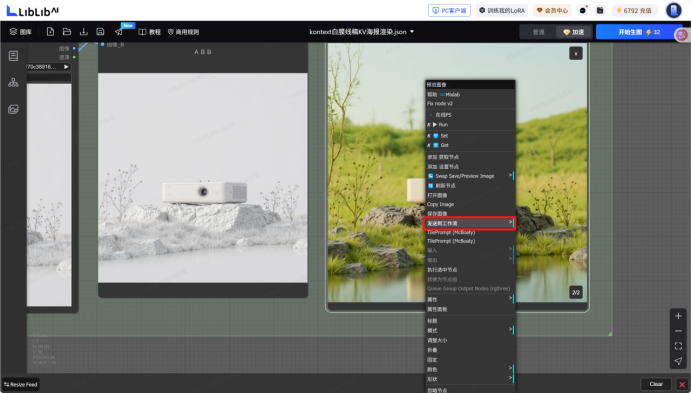Start generation with 开始生图 button
Screen dimensions: 691x393
(x=639, y=32)
